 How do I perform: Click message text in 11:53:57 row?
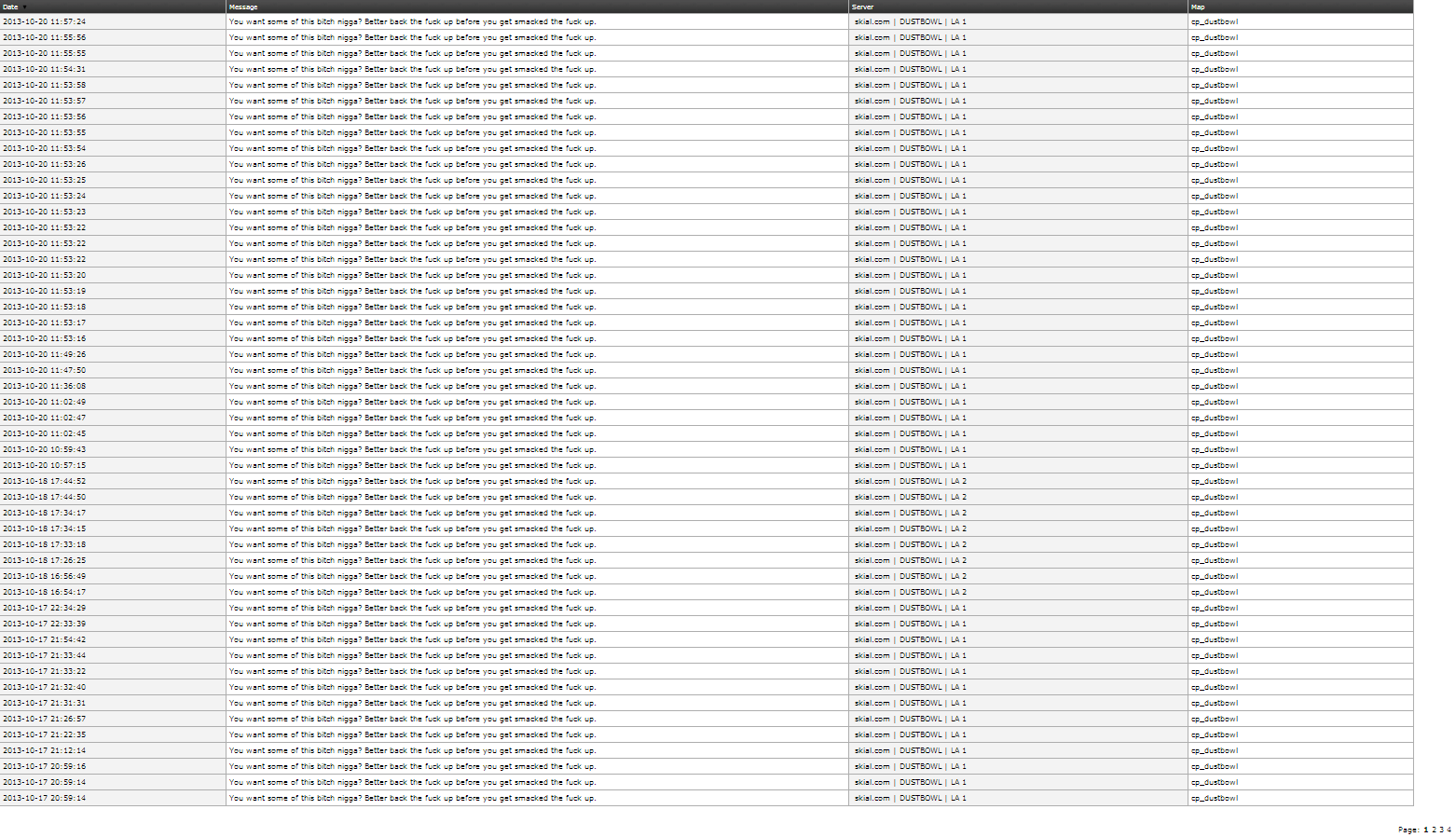[412, 101]
